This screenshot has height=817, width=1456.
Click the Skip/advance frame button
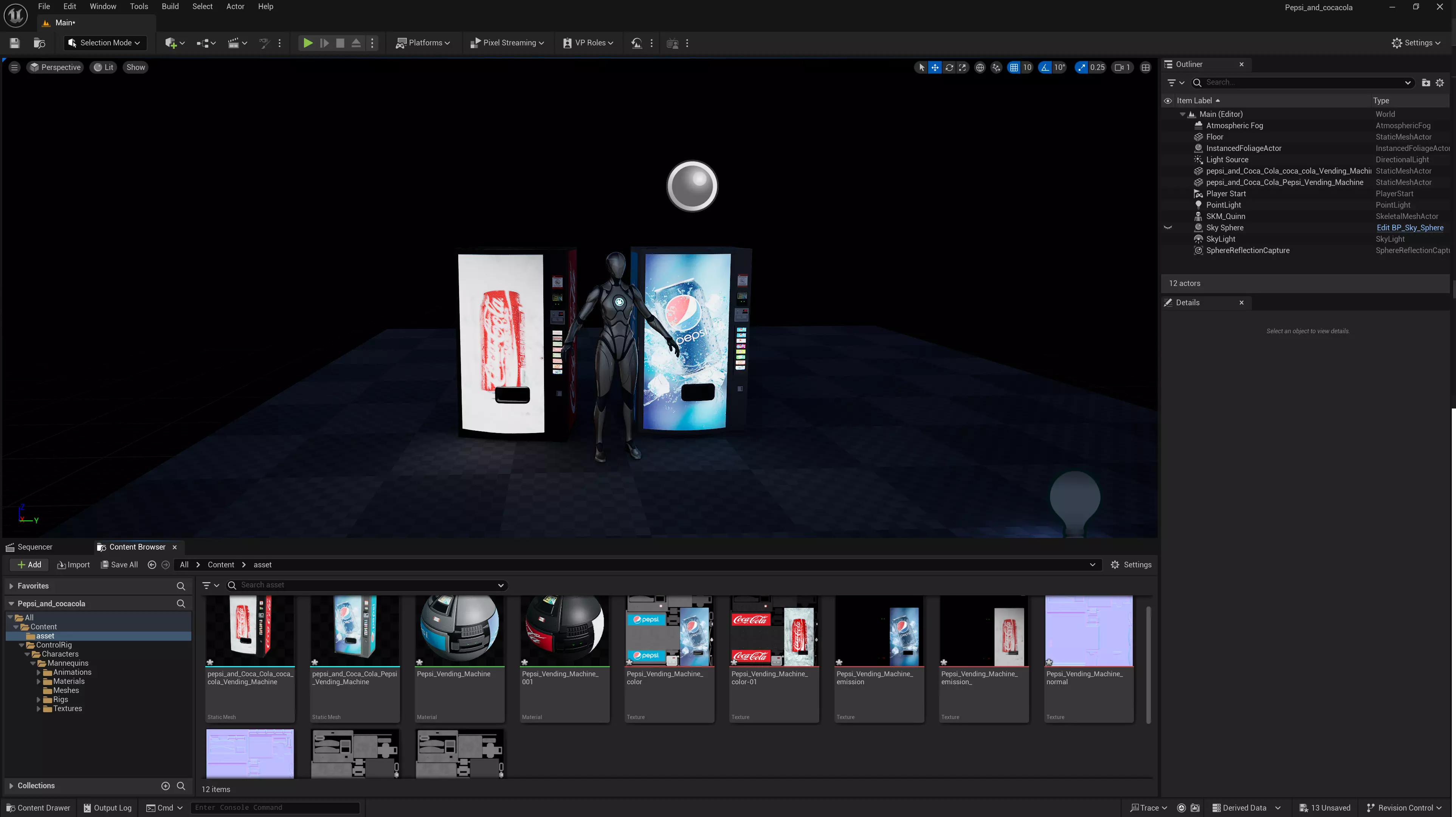click(x=324, y=43)
